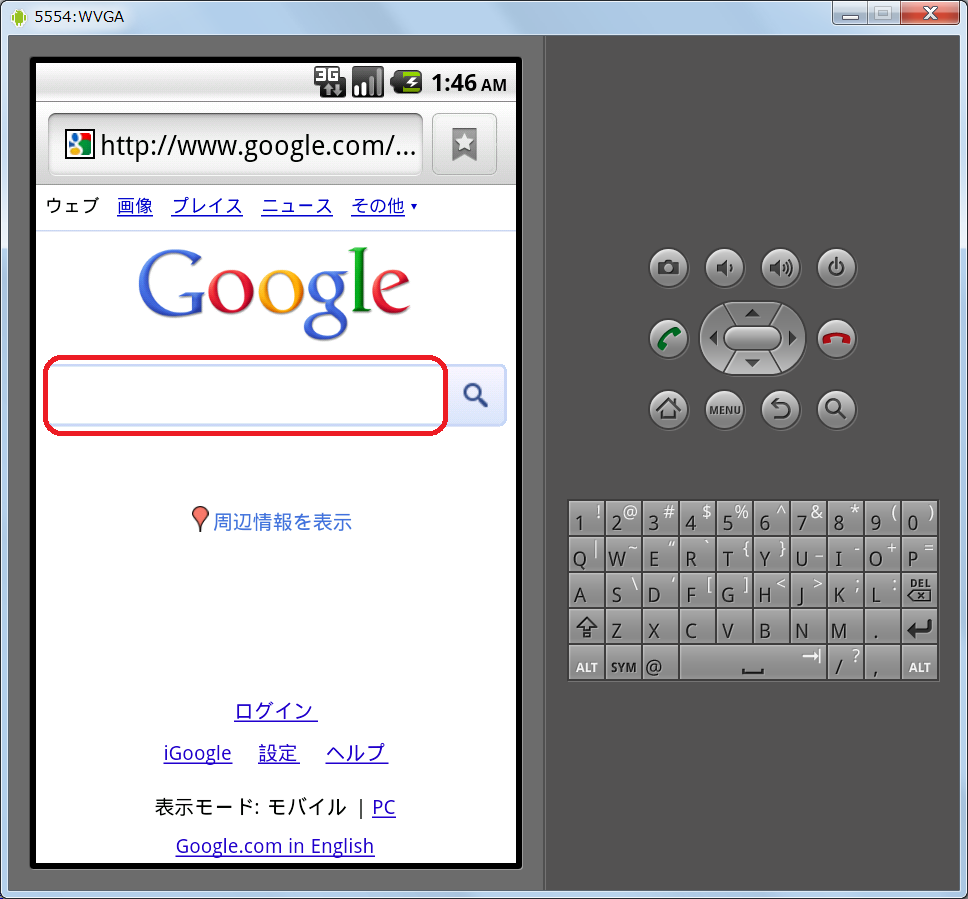Switch display mode to PC

(x=383, y=807)
